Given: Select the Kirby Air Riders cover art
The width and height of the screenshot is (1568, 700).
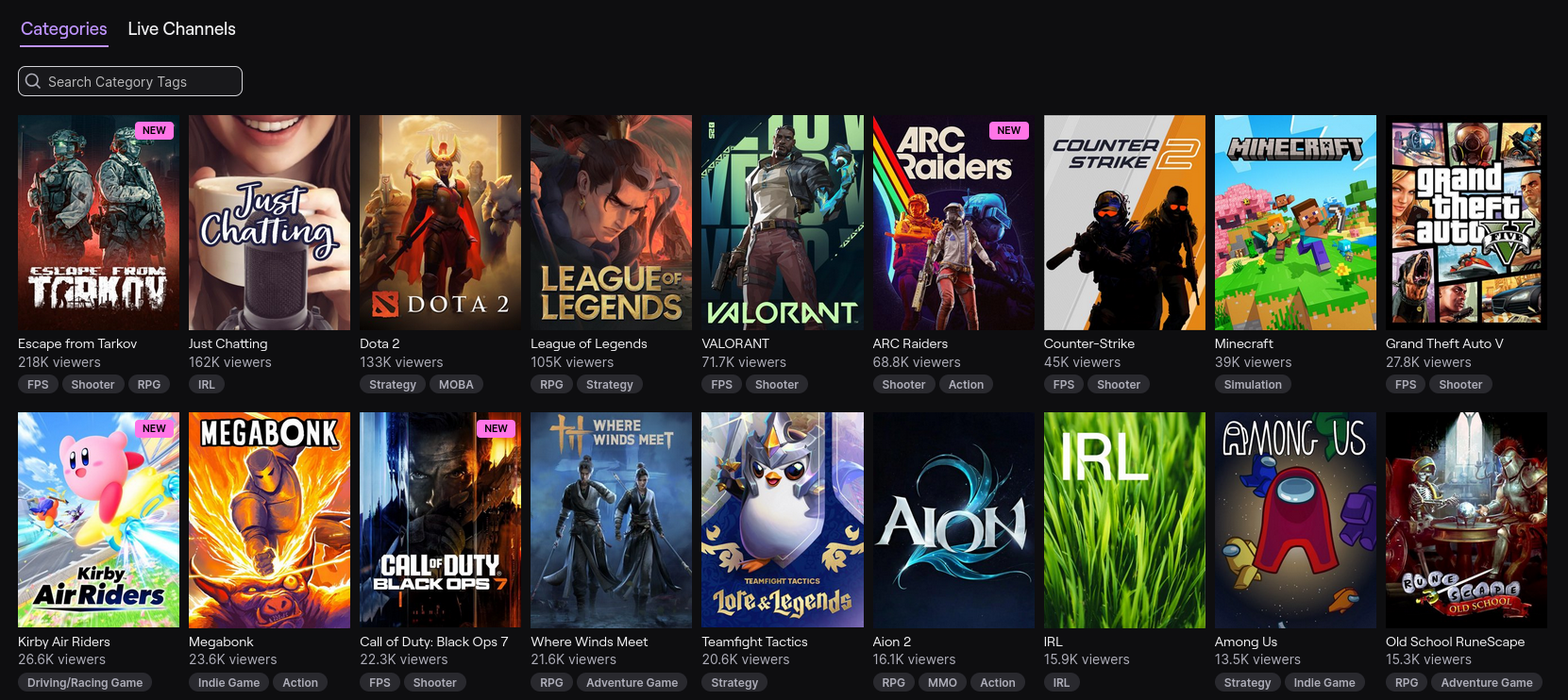Looking at the screenshot, I should pyautogui.click(x=98, y=520).
